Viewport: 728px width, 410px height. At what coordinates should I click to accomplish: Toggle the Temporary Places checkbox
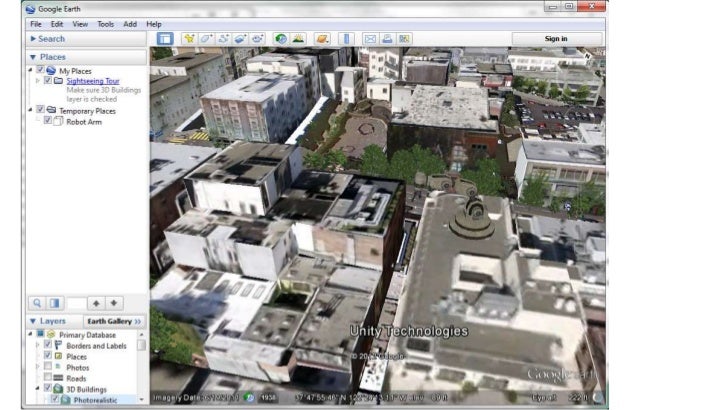tap(40, 110)
